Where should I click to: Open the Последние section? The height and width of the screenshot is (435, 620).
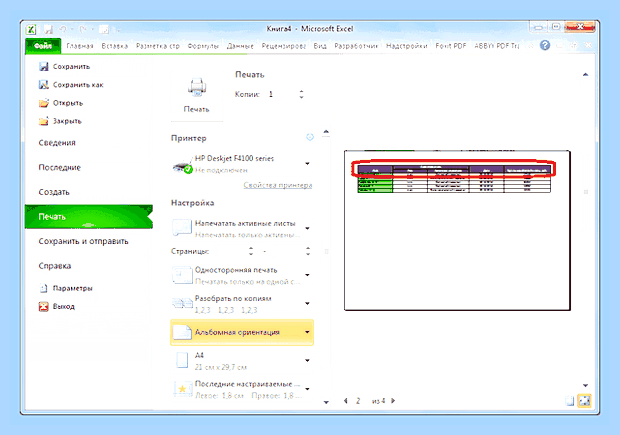tap(59, 167)
